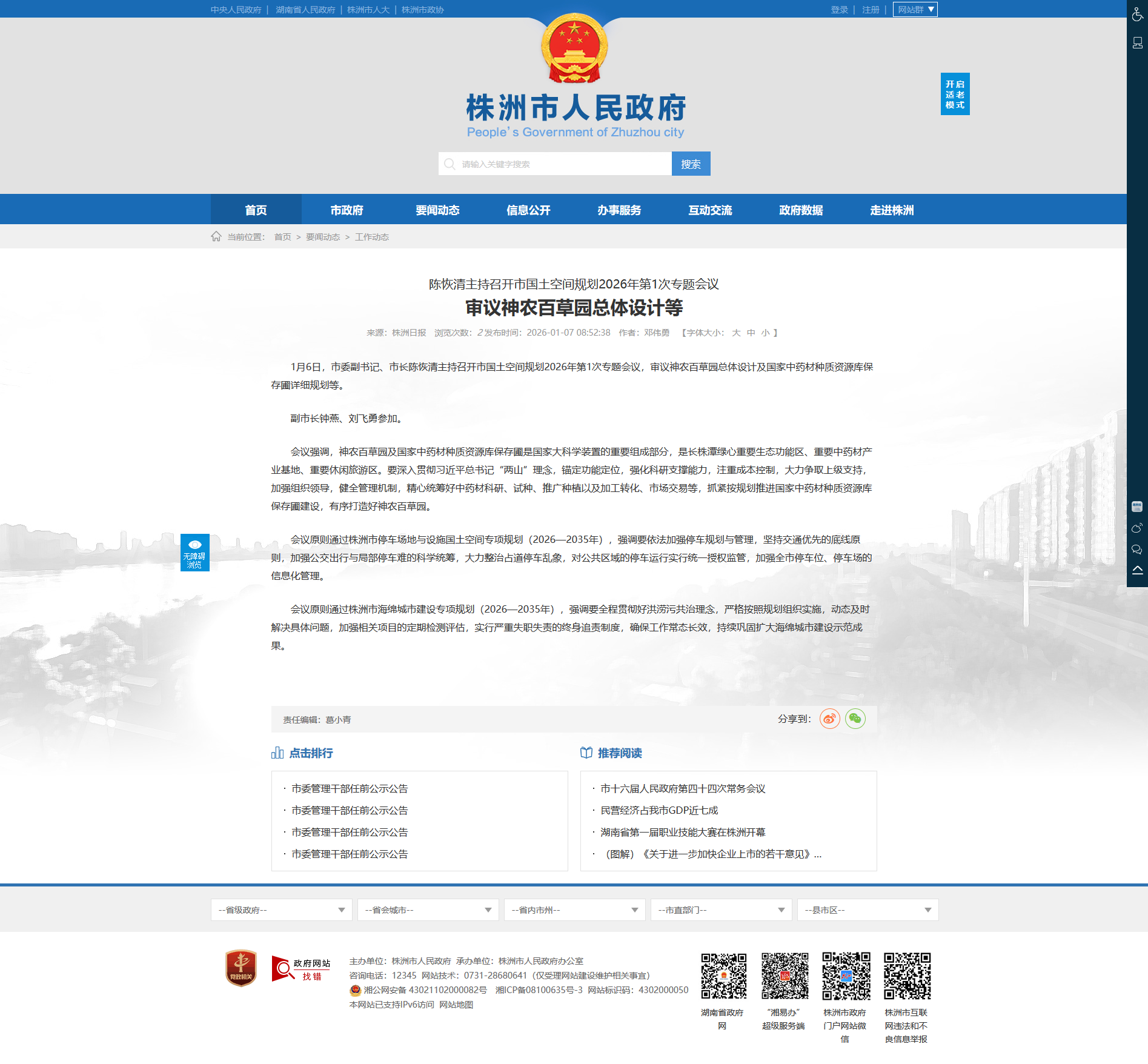Share article to WeChat
This screenshot has height=1064, width=1148.
(855, 719)
